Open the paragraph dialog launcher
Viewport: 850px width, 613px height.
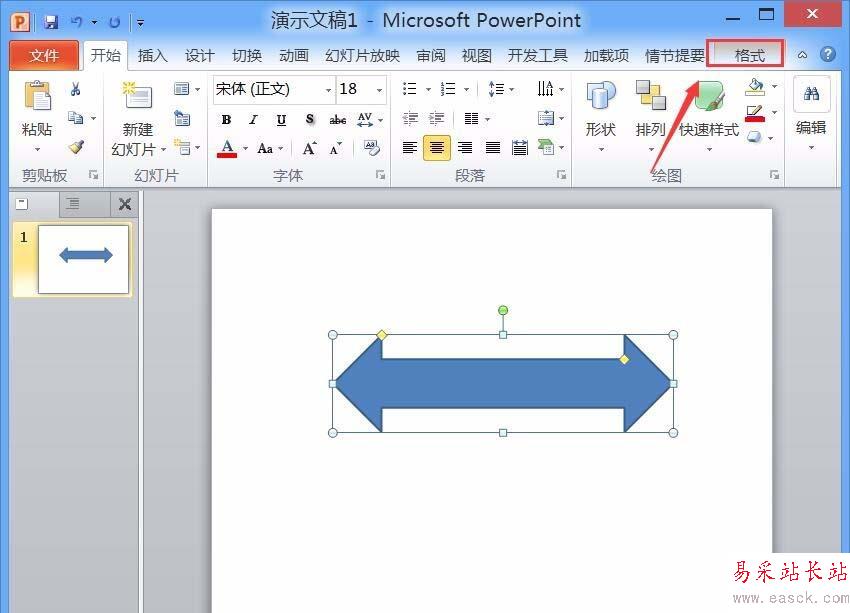tap(561, 175)
